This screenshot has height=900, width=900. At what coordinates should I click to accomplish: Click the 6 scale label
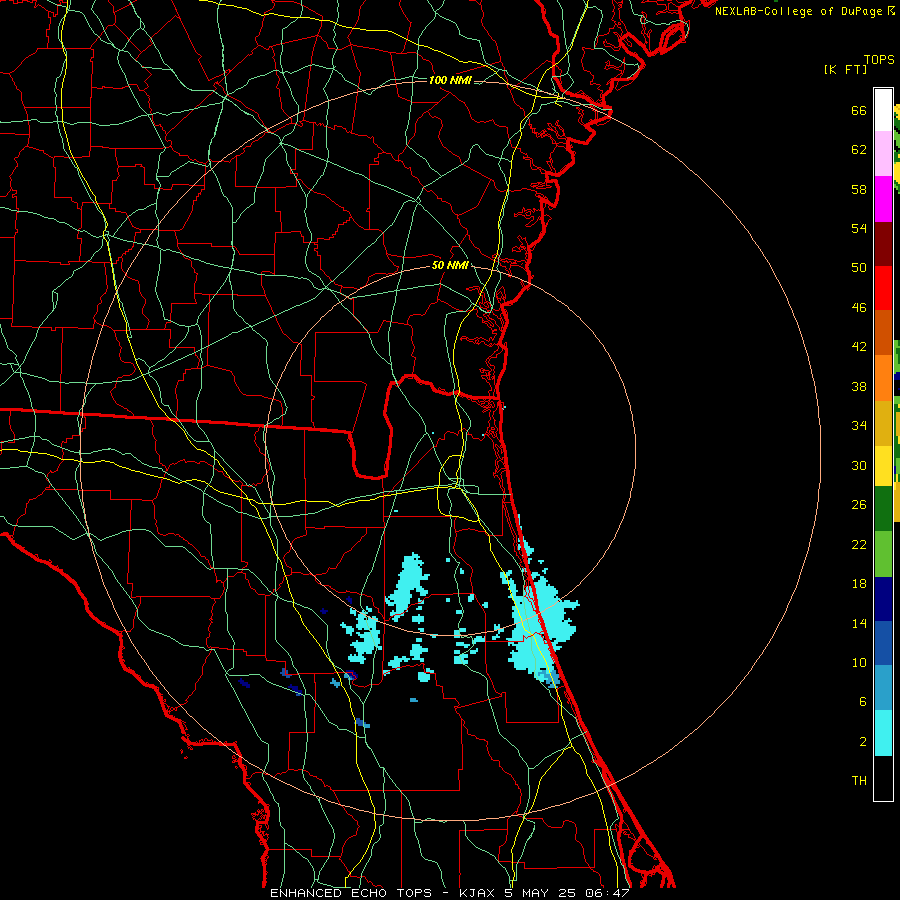863,702
